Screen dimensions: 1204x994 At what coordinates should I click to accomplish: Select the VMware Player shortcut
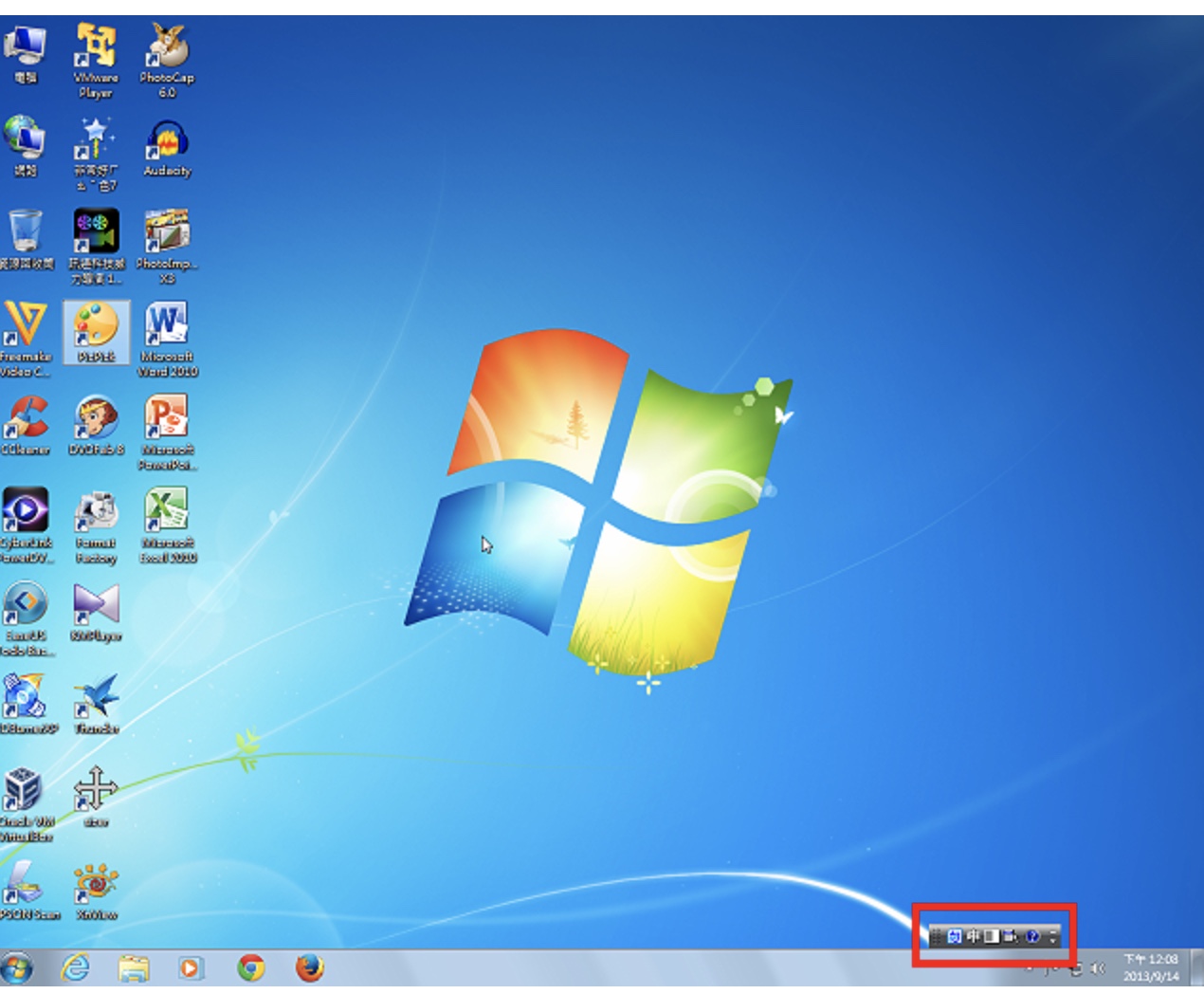[x=96, y=60]
